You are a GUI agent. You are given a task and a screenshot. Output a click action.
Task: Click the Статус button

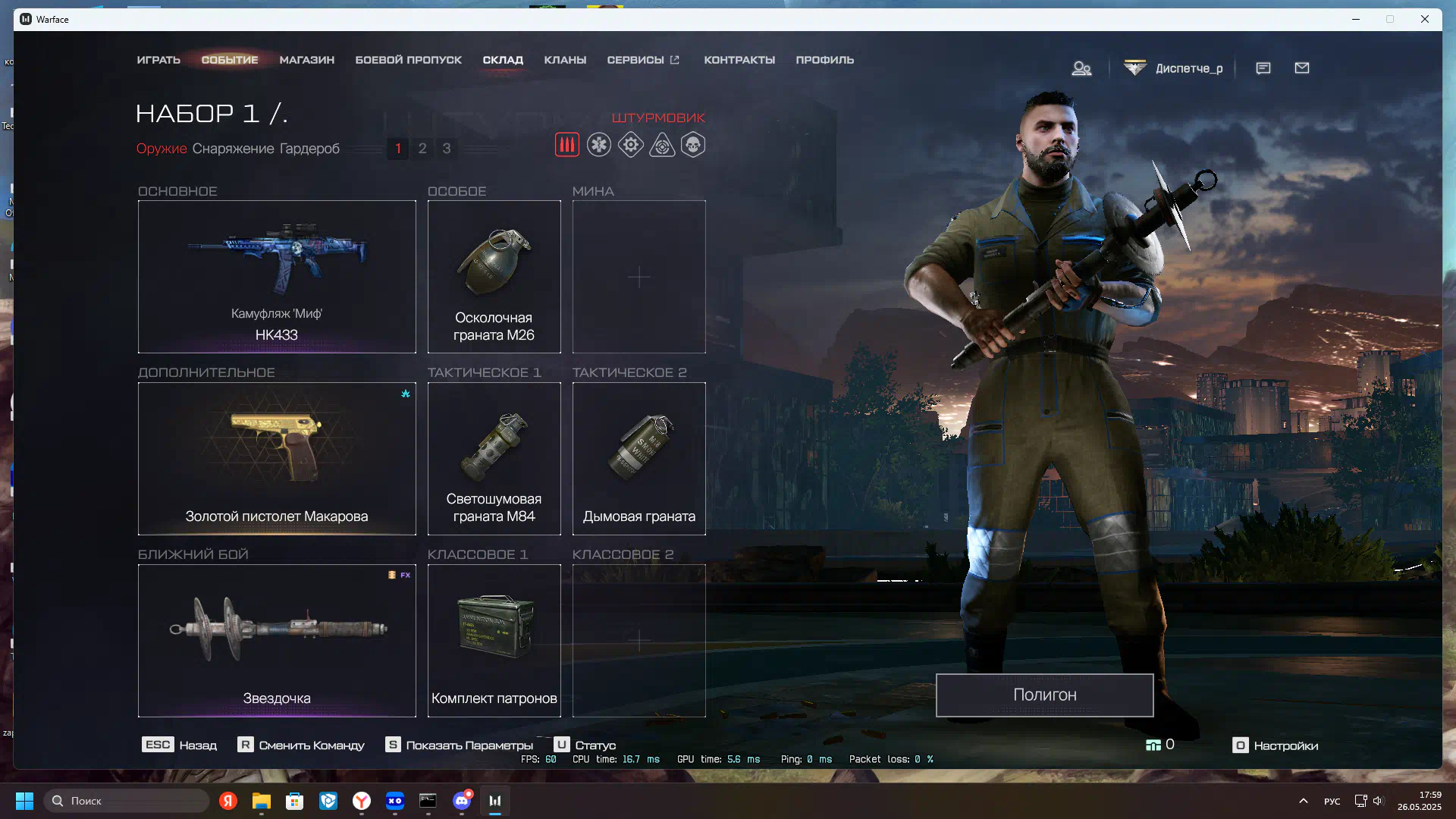point(585,745)
